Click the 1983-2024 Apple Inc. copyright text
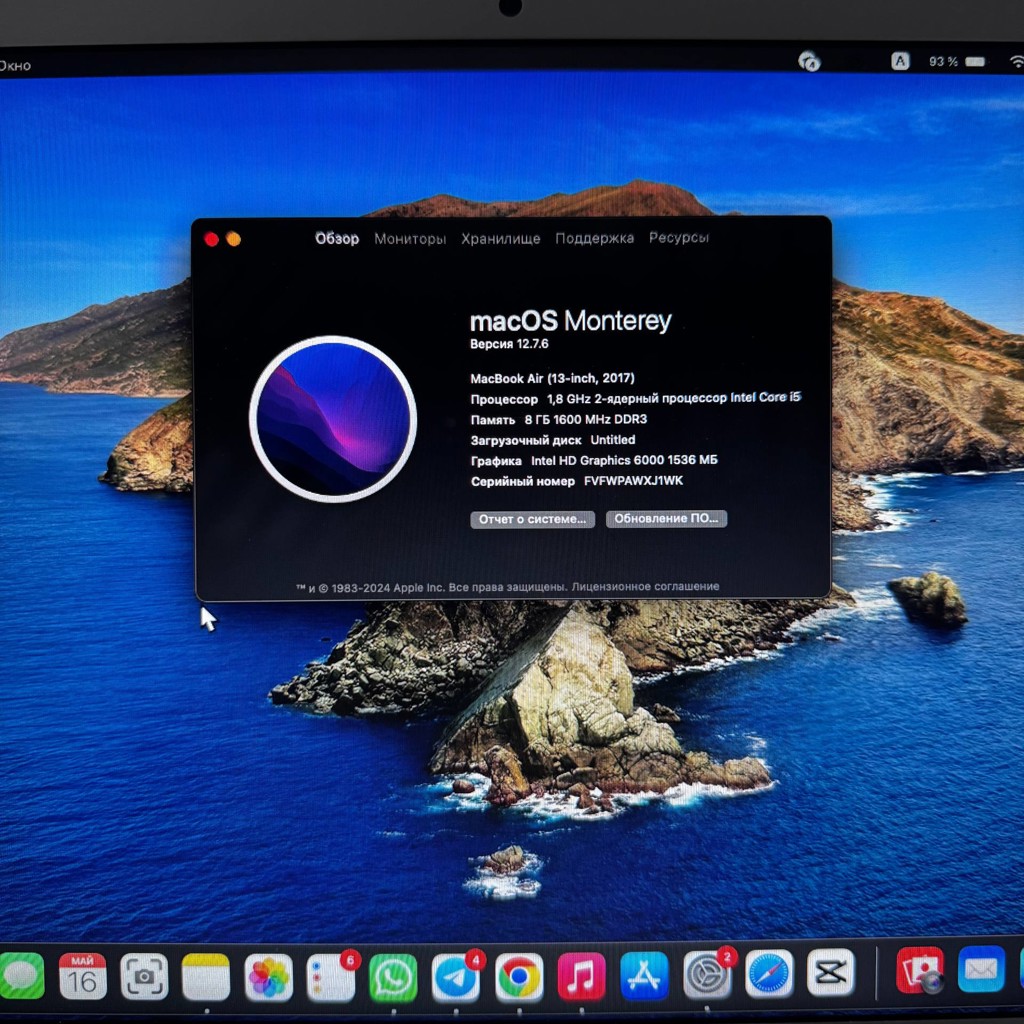This screenshot has width=1024, height=1024. [388, 588]
